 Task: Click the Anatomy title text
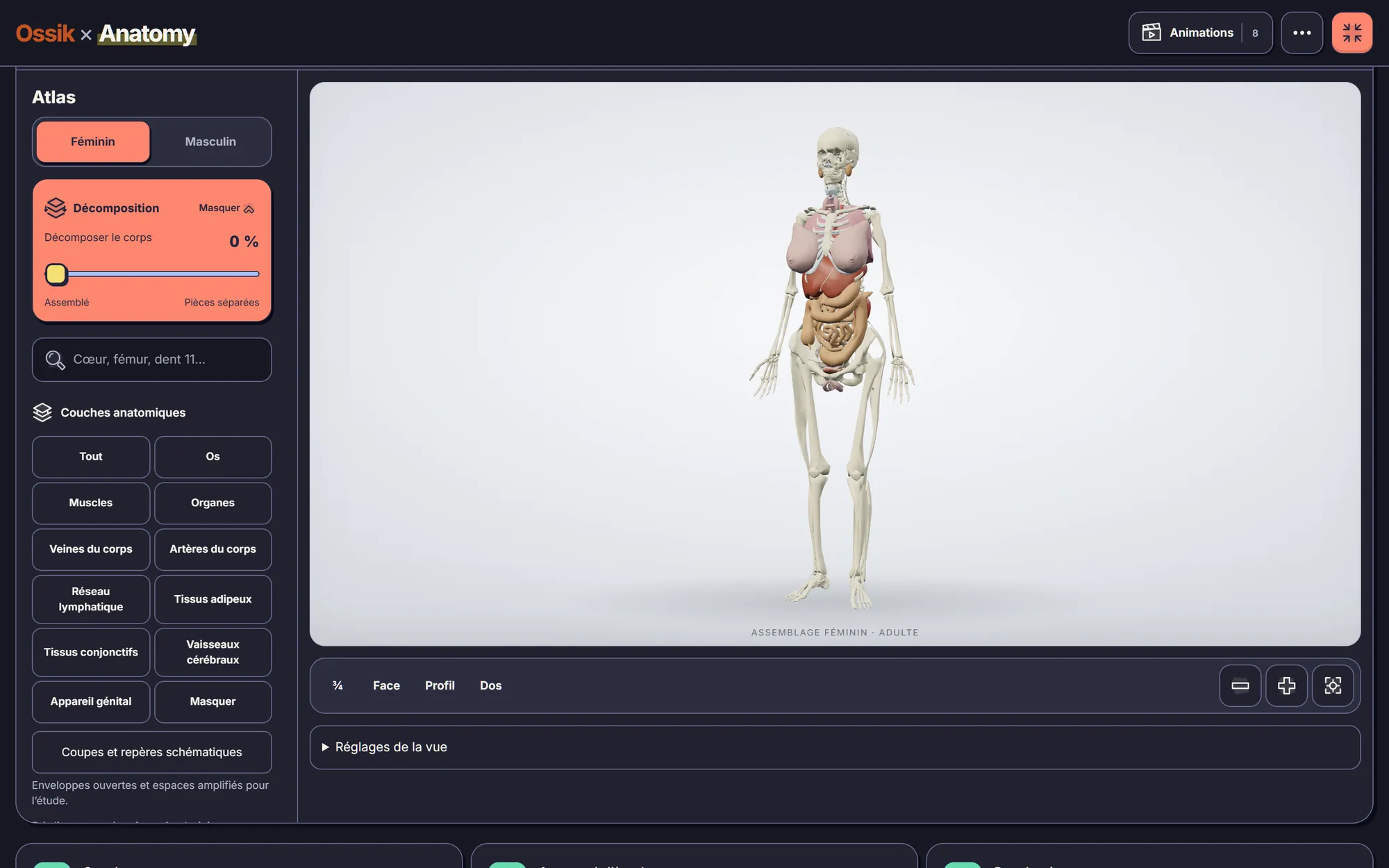click(x=147, y=33)
